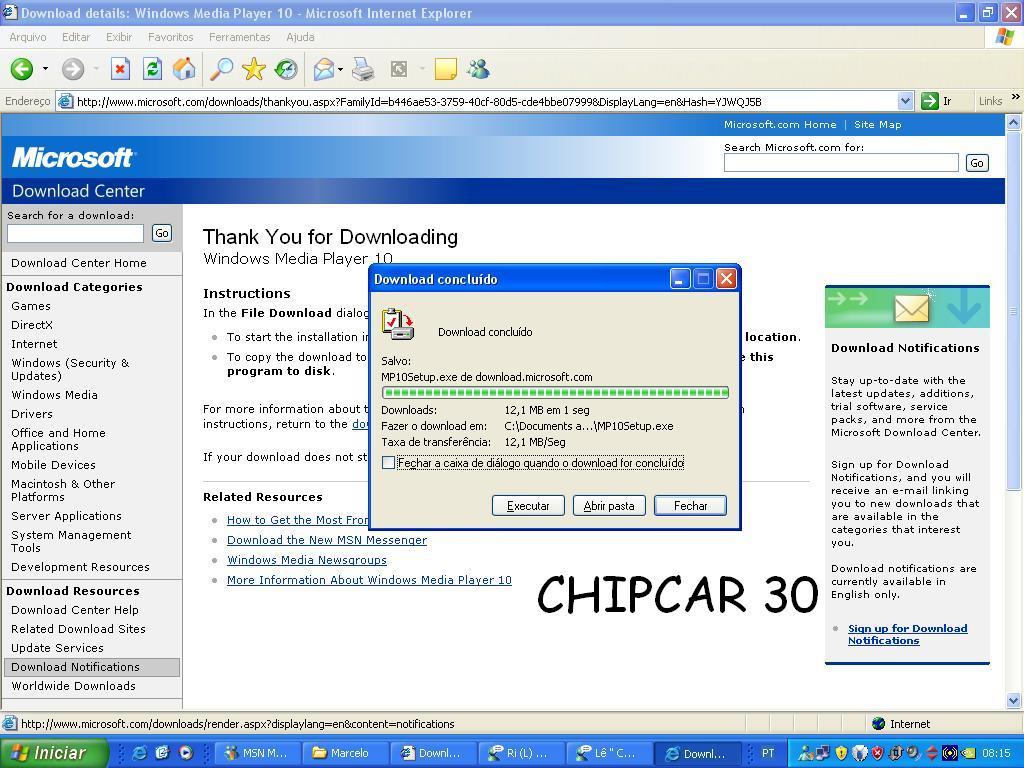Launch Messenger from the toolbar people icon
This screenshot has width=1024, height=768.
pyautogui.click(x=479, y=69)
